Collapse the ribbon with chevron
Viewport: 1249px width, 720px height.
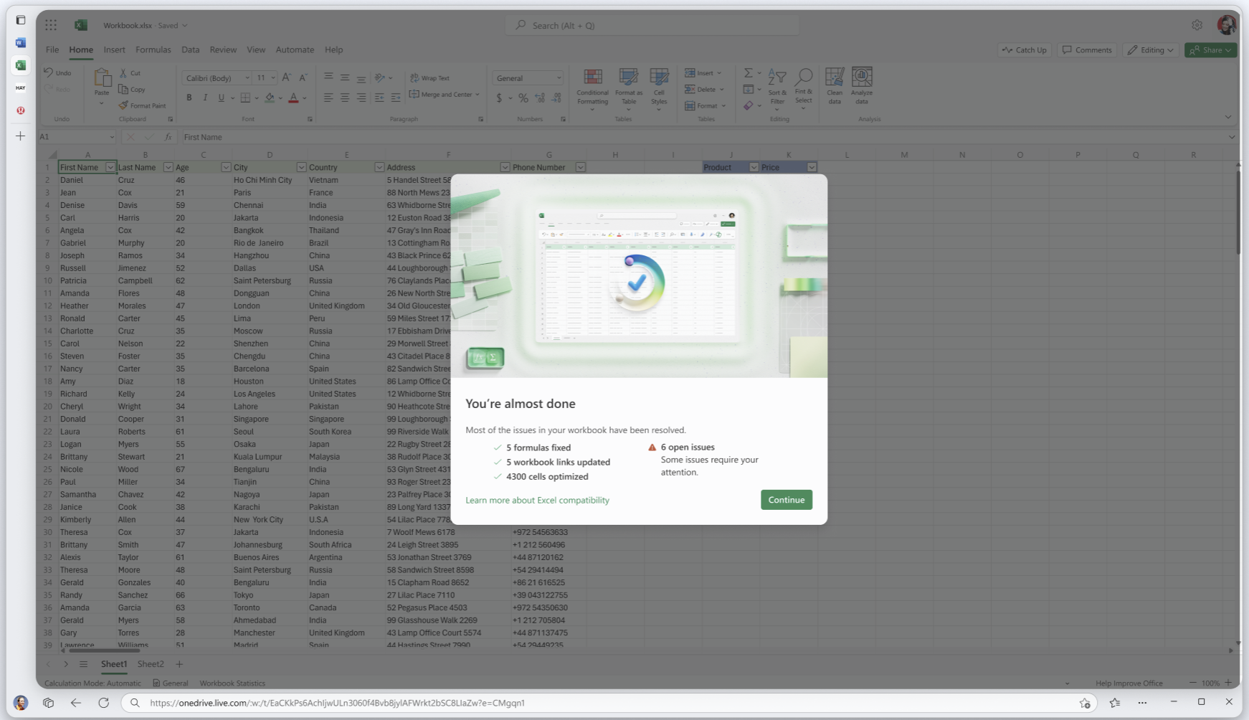point(1228,117)
